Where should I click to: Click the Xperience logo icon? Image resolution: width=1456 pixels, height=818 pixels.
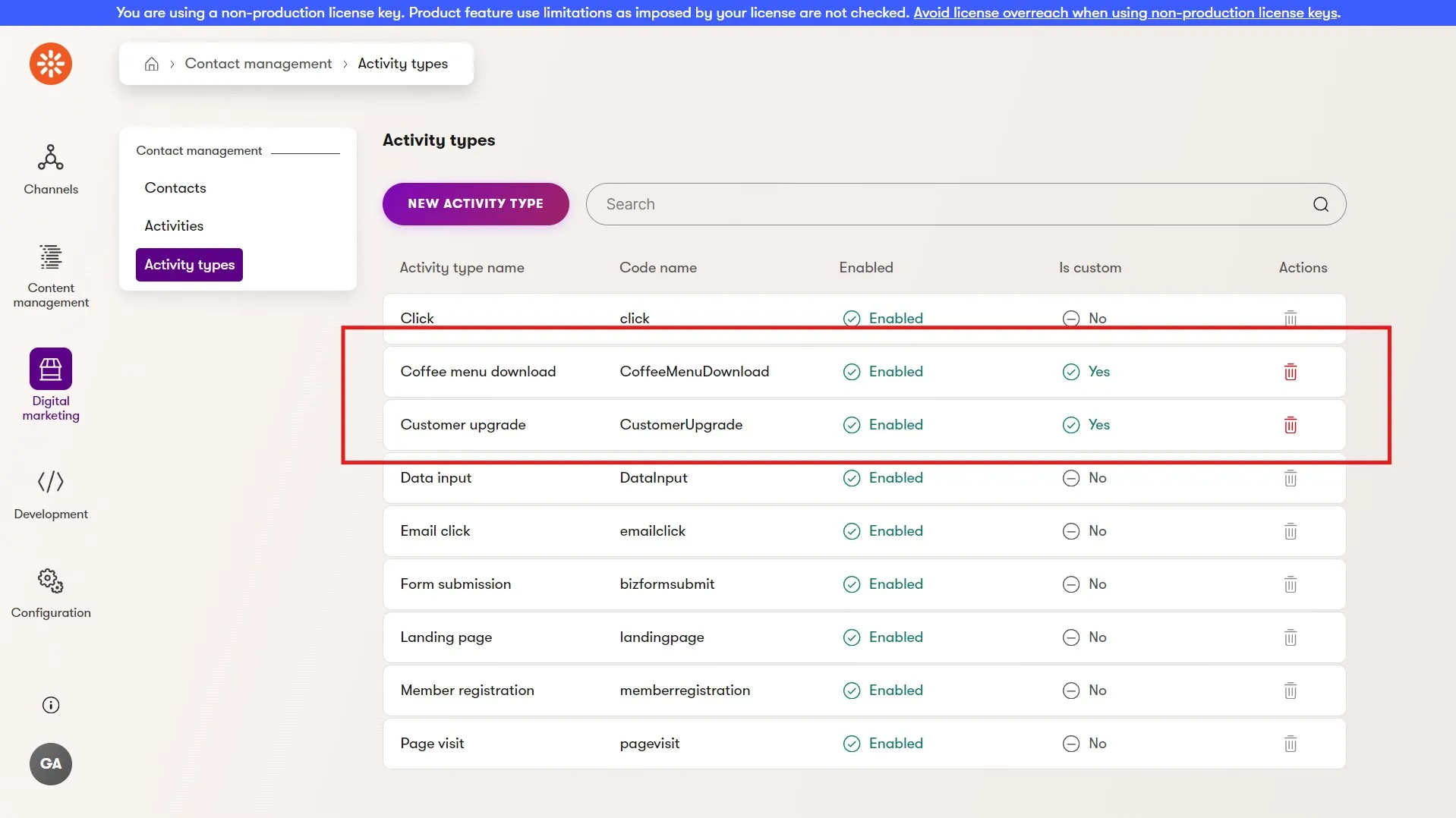(x=51, y=64)
